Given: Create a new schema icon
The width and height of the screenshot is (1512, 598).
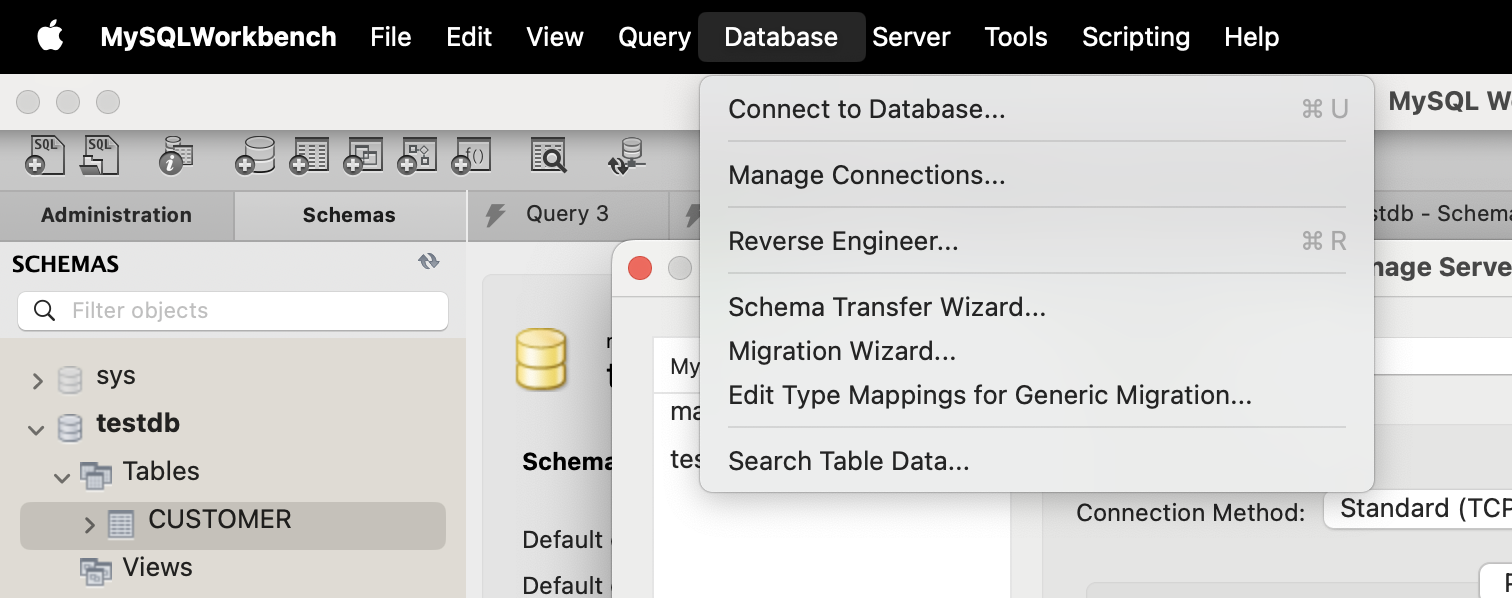Looking at the screenshot, I should 255,156.
